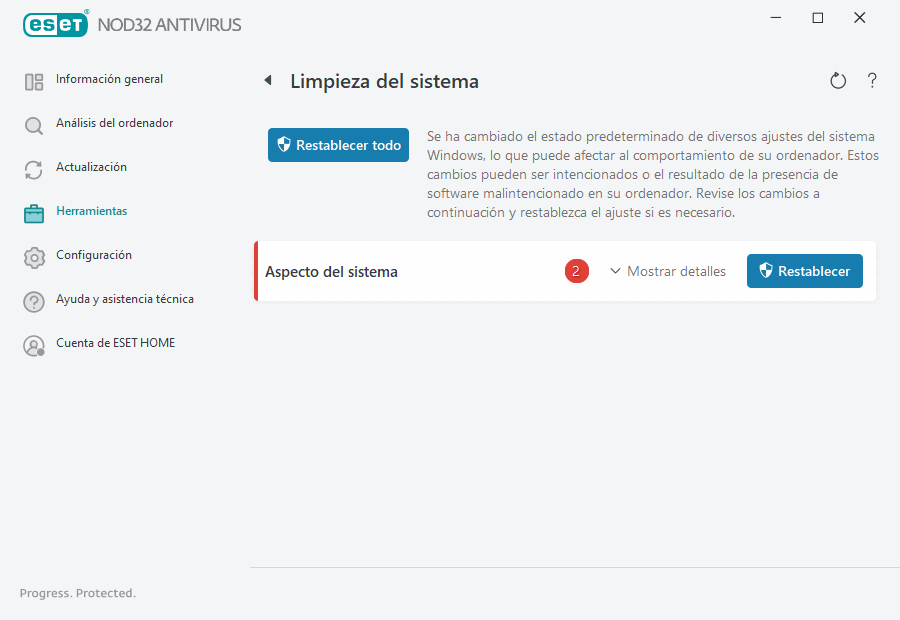Click the Ayuda question mark icon
Image resolution: width=900 pixels, height=620 pixels.
click(x=34, y=299)
